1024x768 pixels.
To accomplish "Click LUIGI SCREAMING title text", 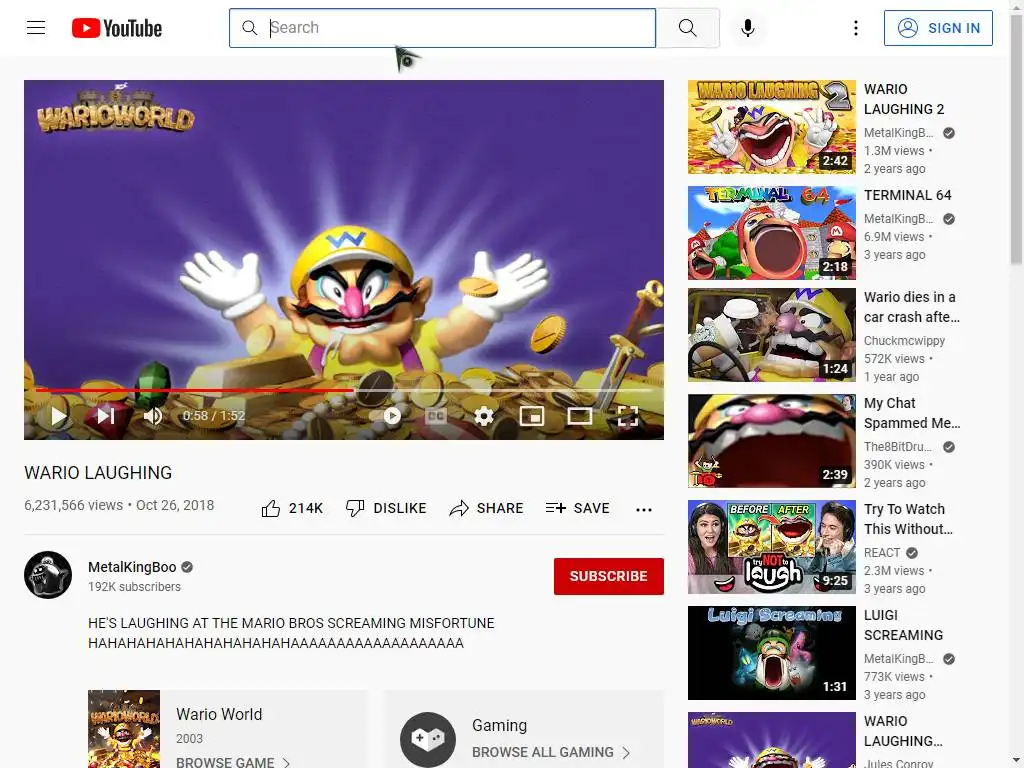I will [903, 625].
